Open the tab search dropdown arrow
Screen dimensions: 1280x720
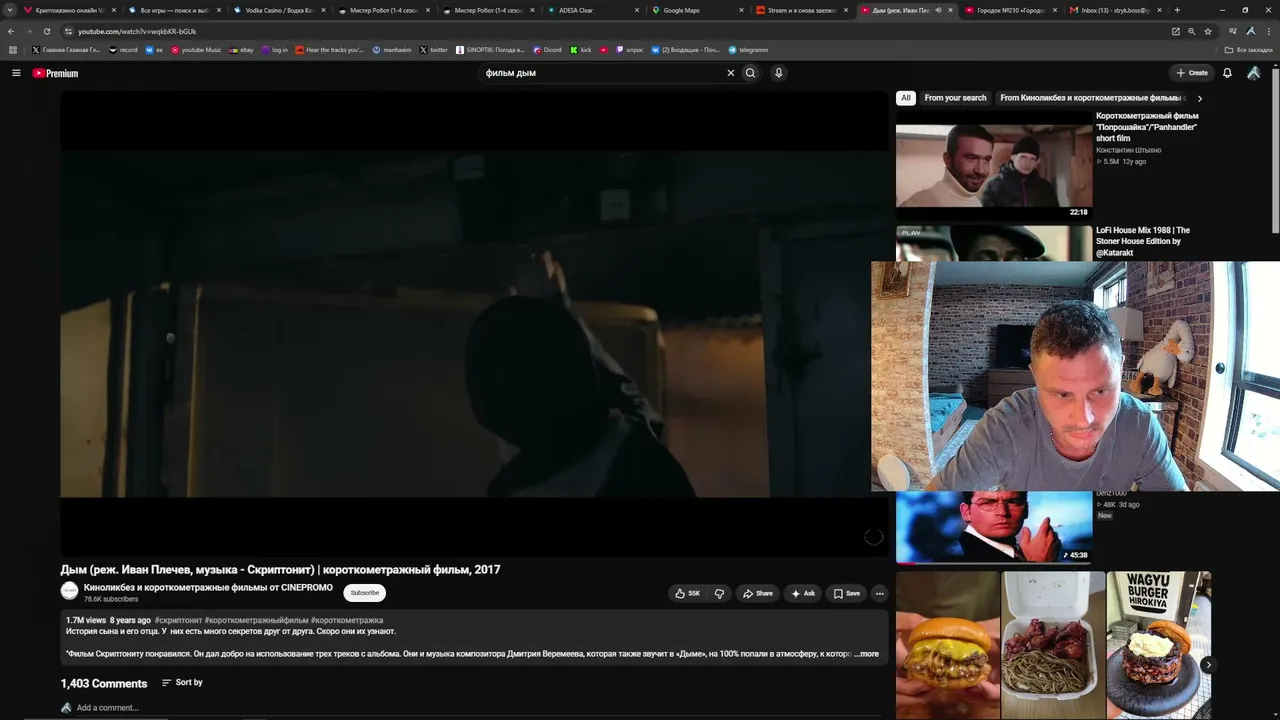(11, 10)
